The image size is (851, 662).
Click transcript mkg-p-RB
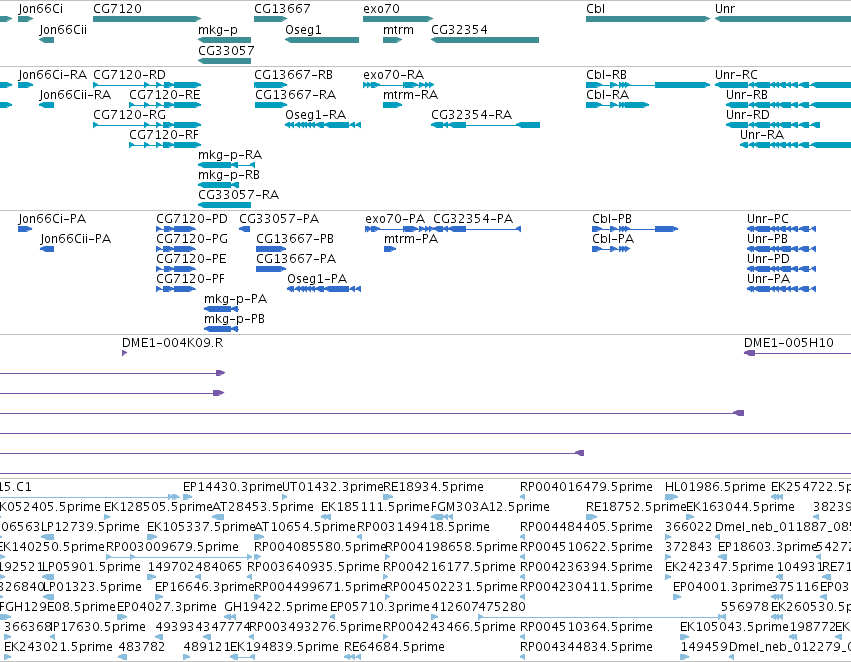(x=228, y=175)
